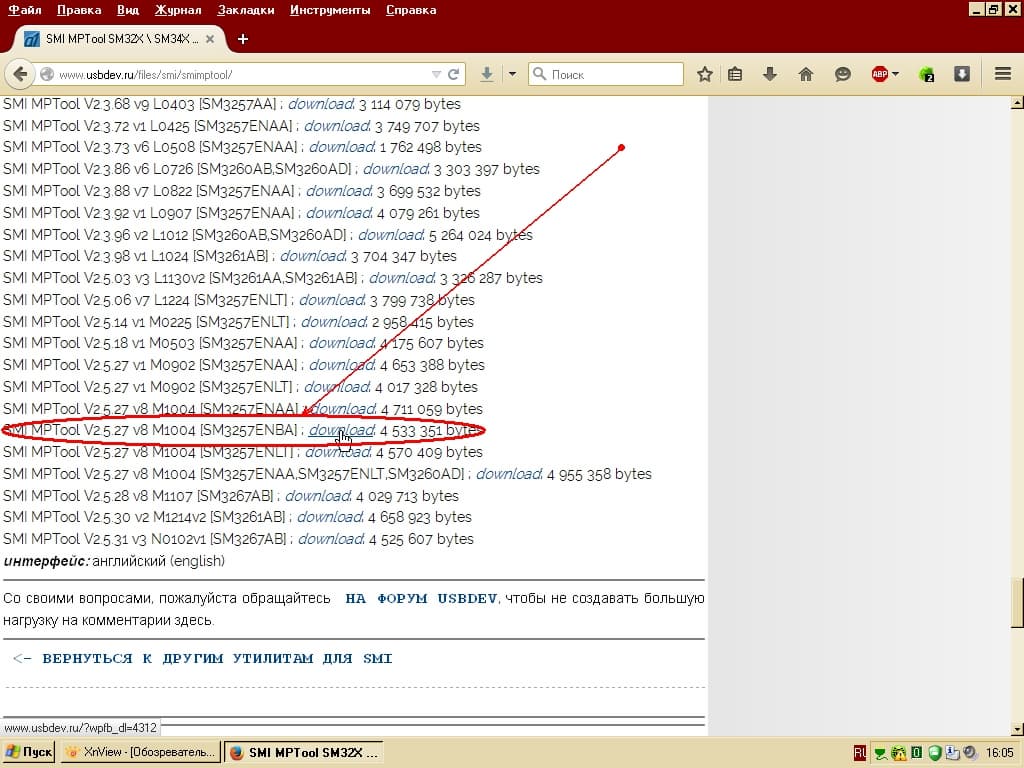
Task: Expand the ABP dropdown arrow
Action: 895,74
